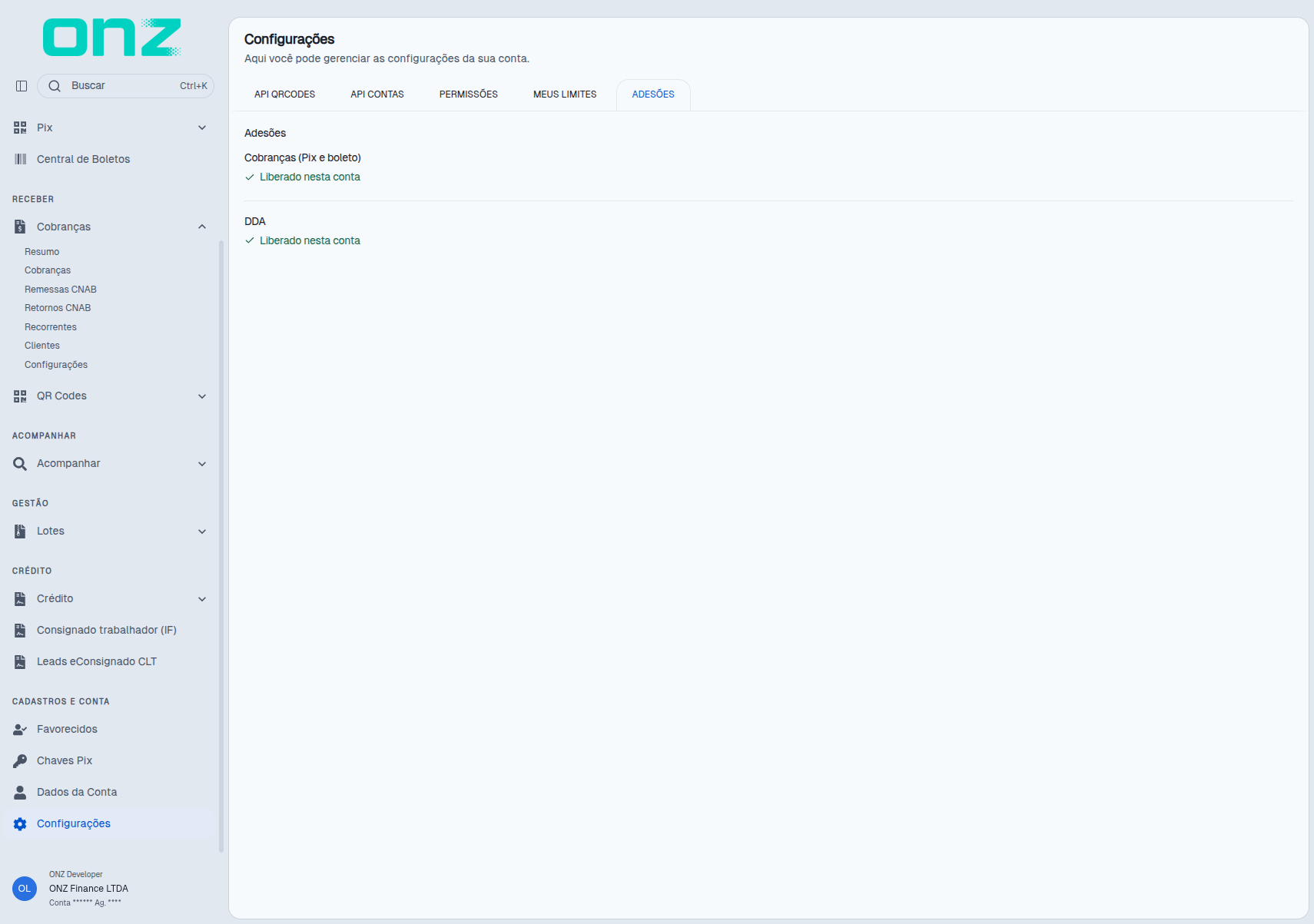Click the ONZ logo
1314x924 pixels.
[112, 38]
